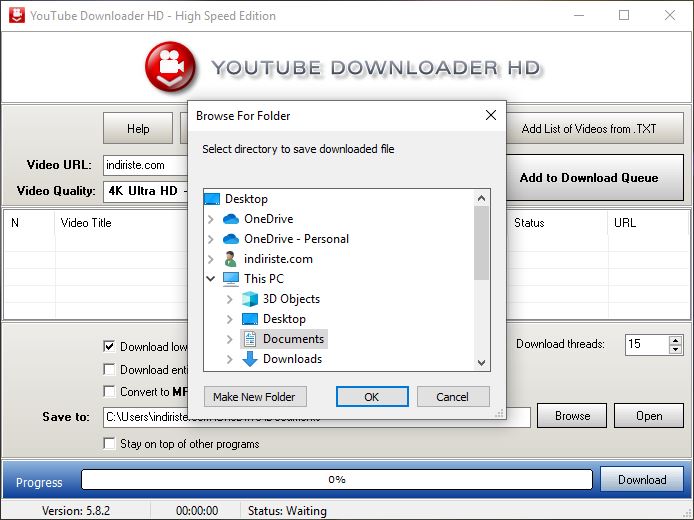Image resolution: width=694 pixels, height=520 pixels.
Task: Click the indiriste.com user icon
Action: [x=230, y=259]
